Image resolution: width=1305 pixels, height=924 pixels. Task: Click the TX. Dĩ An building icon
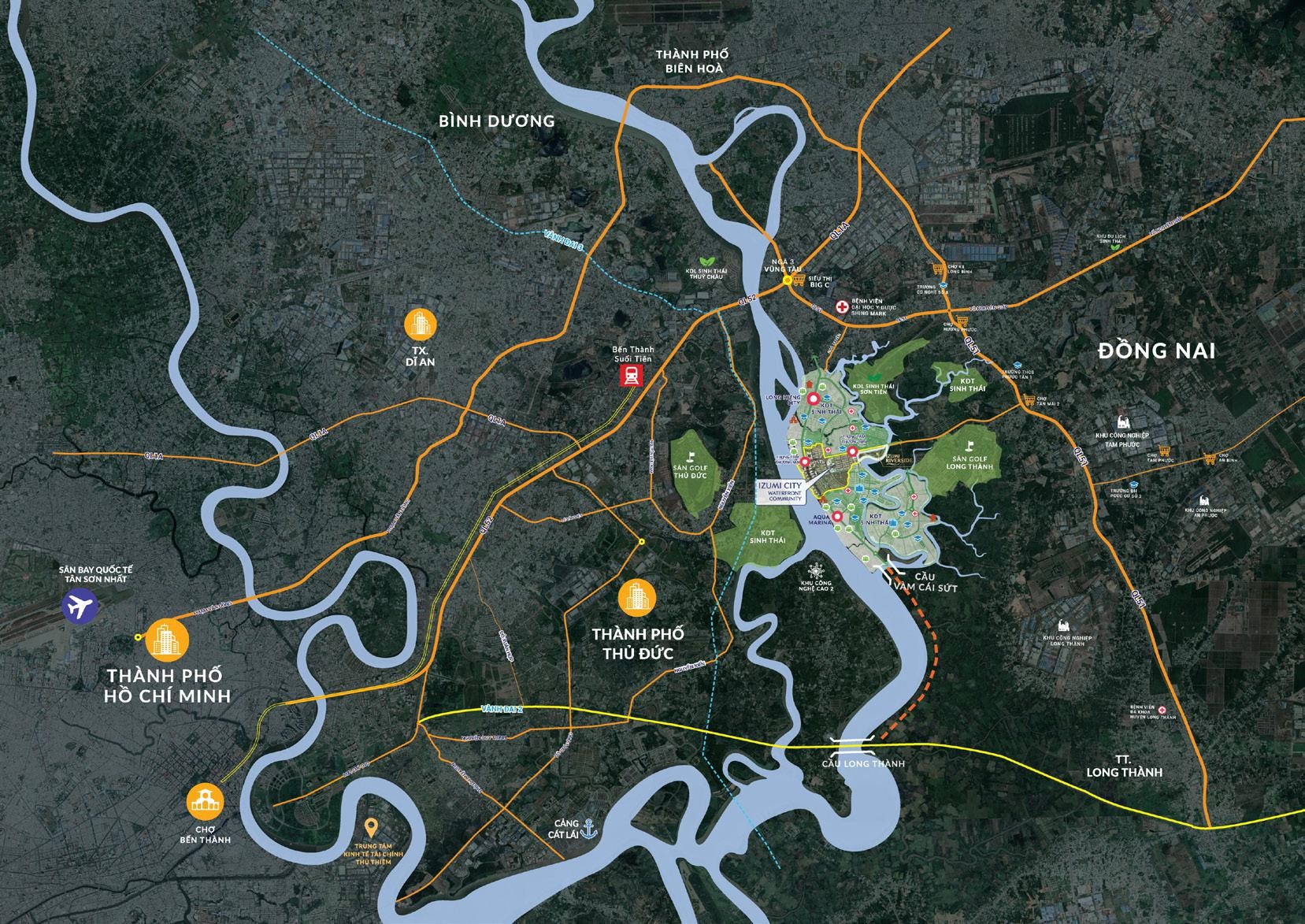(420, 325)
